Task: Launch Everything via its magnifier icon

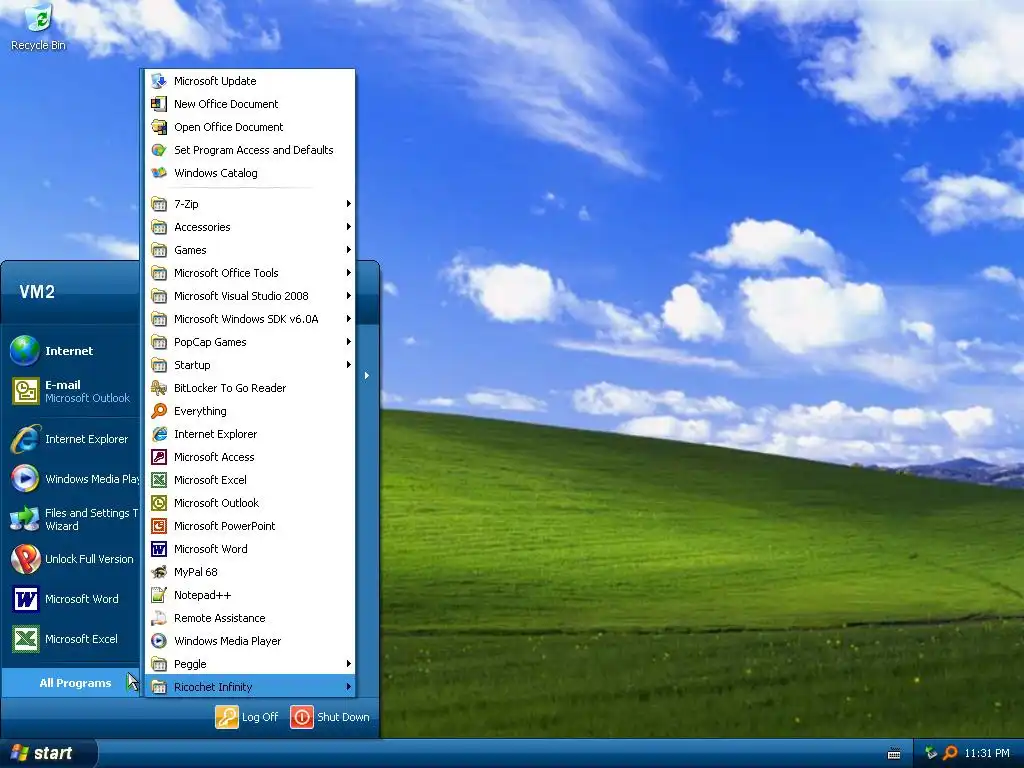Action: (159, 411)
